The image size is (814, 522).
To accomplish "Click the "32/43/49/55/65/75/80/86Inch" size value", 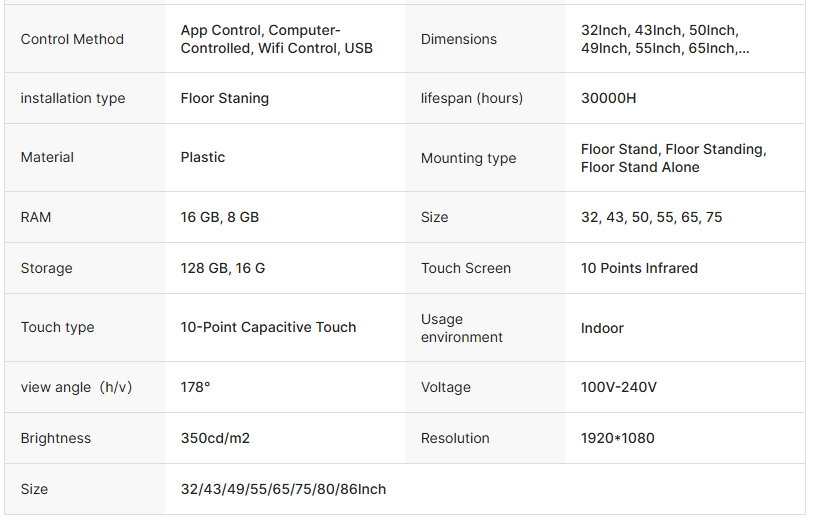I will 283,489.
